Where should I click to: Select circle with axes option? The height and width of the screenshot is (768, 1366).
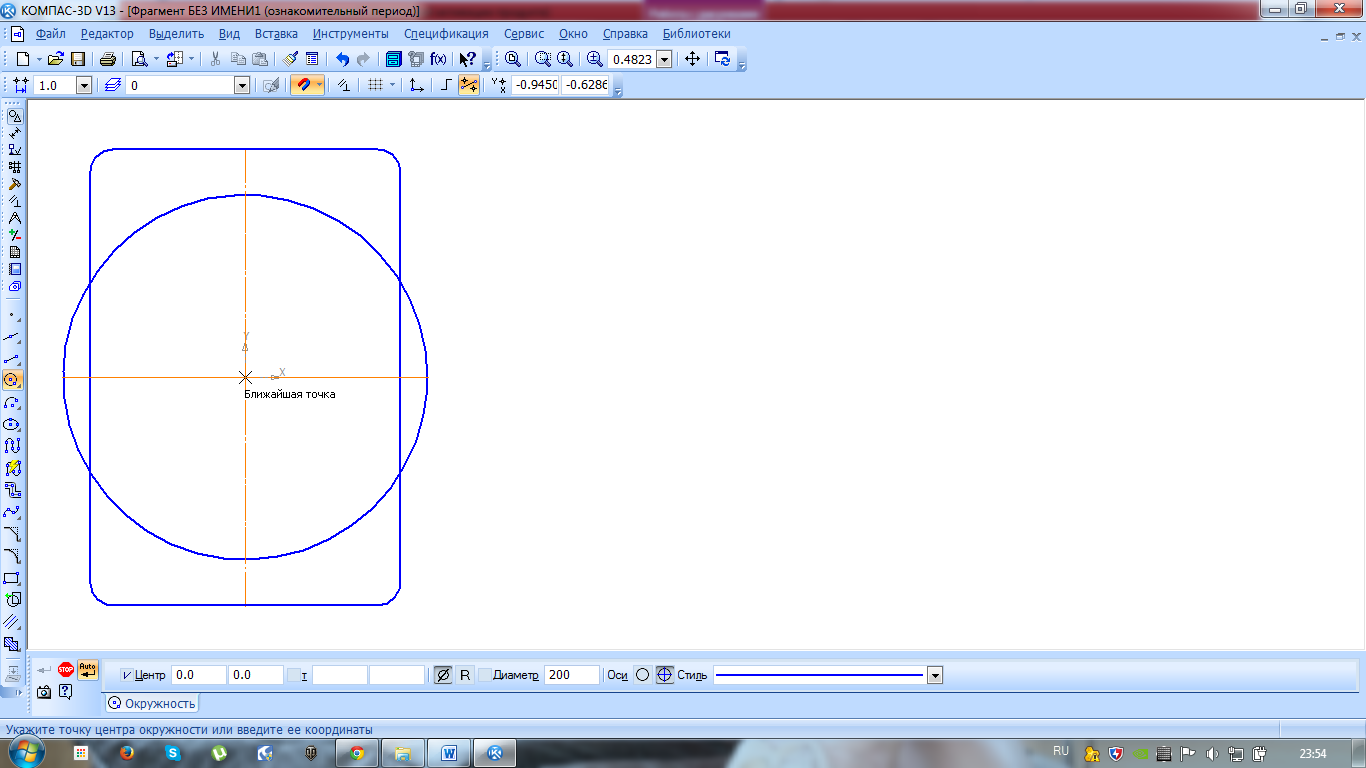point(665,675)
